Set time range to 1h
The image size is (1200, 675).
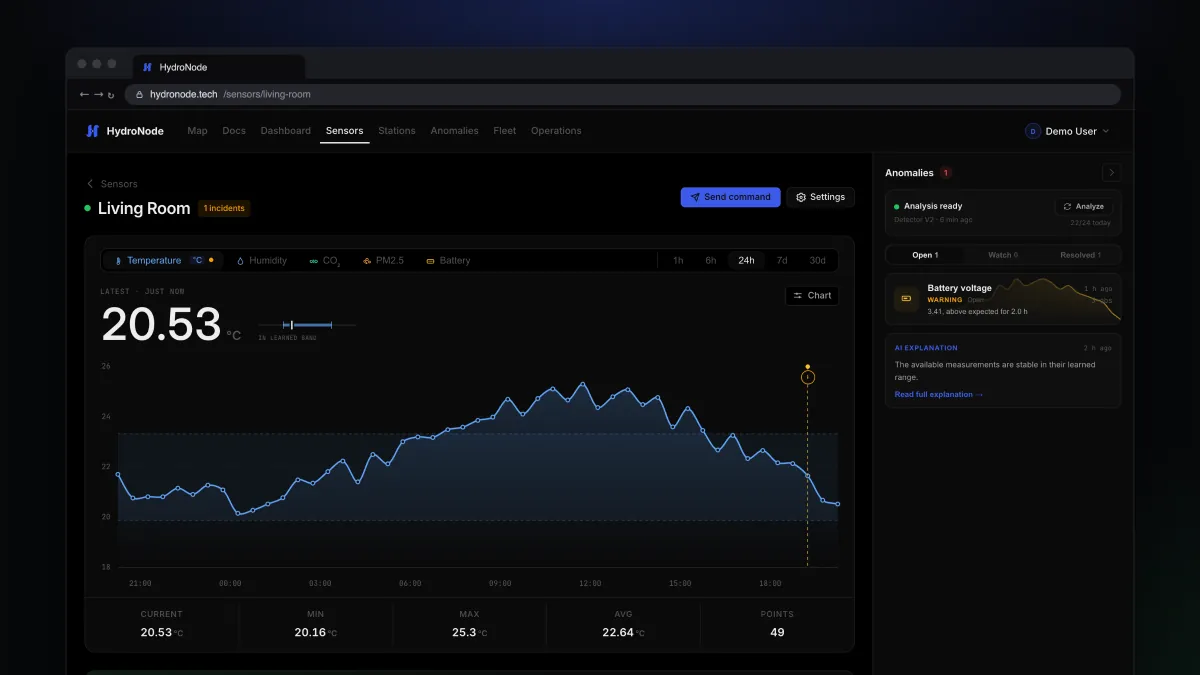pyautogui.click(x=678, y=261)
